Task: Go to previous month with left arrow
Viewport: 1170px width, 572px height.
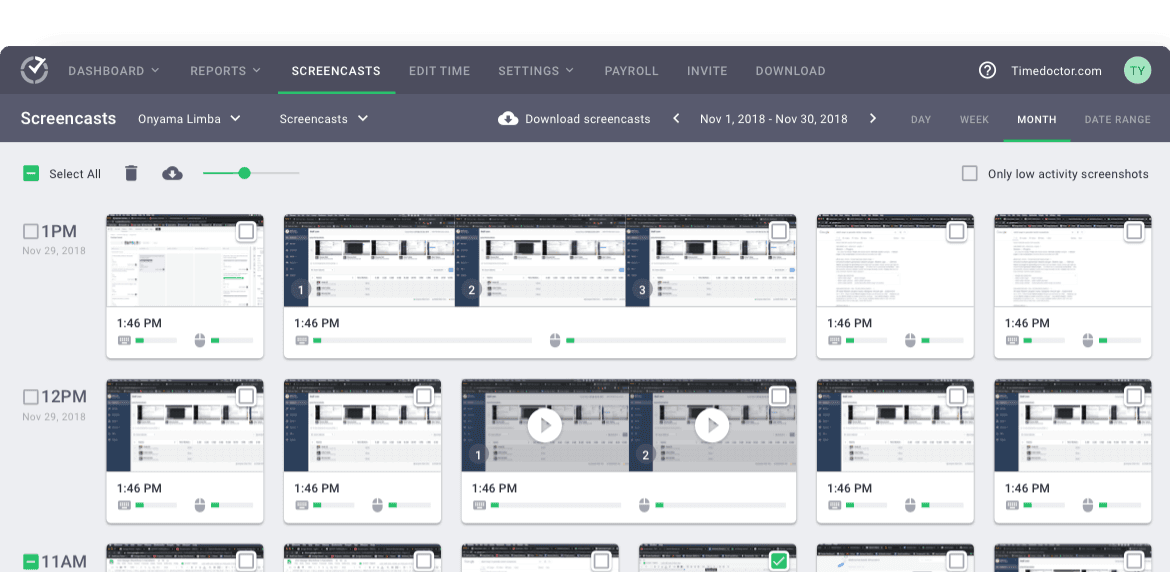Action: pyautogui.click(x=676, y=119)
